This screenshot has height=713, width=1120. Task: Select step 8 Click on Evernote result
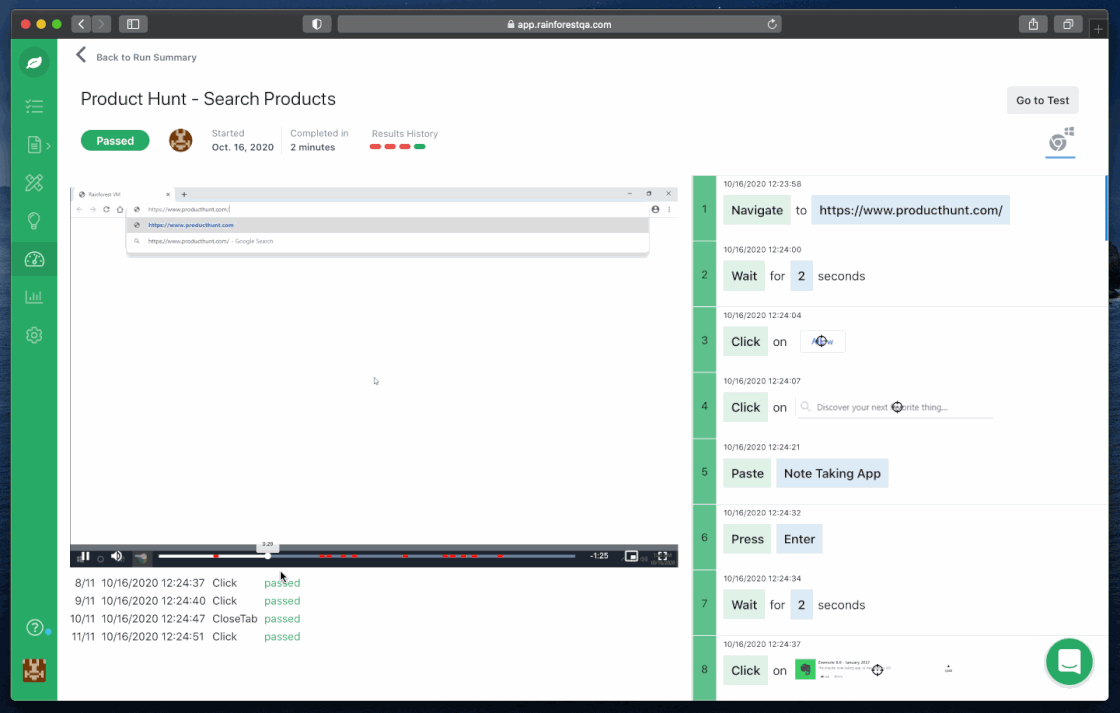[900, 668]
